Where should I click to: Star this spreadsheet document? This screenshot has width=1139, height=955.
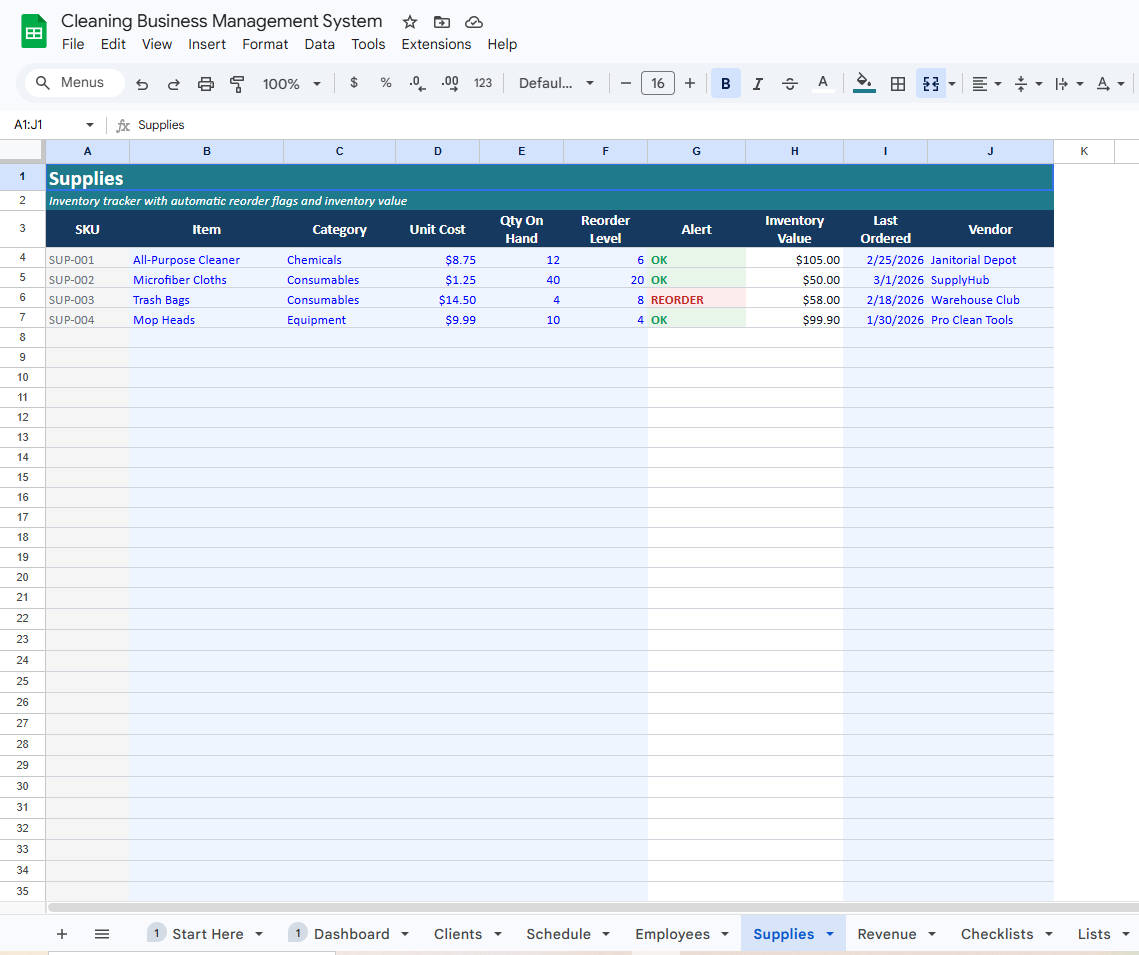pyautogui.click(x=410, y=22)
